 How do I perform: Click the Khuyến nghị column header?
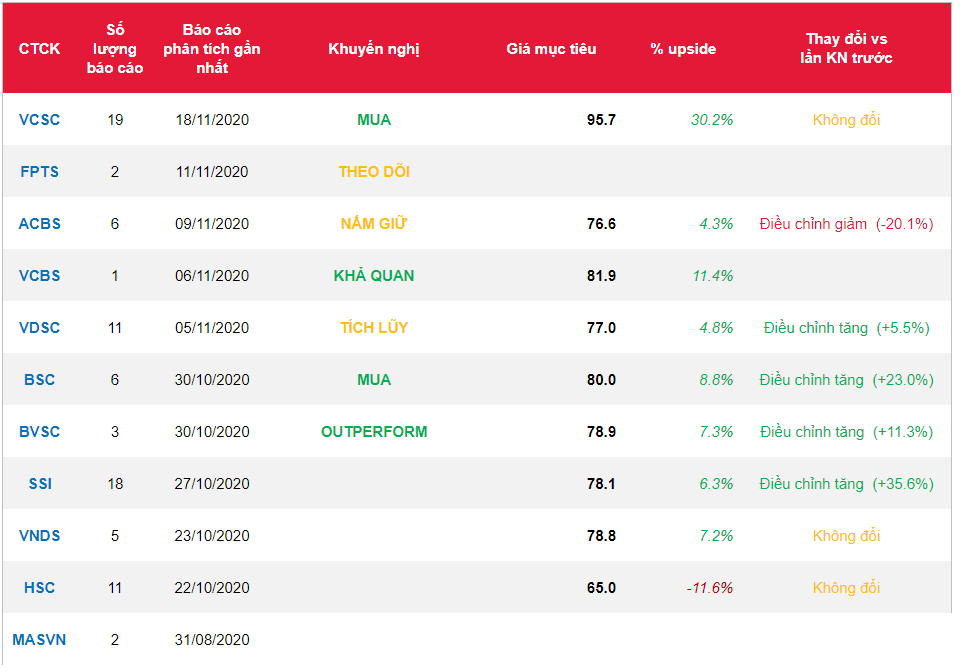point(373,49)
